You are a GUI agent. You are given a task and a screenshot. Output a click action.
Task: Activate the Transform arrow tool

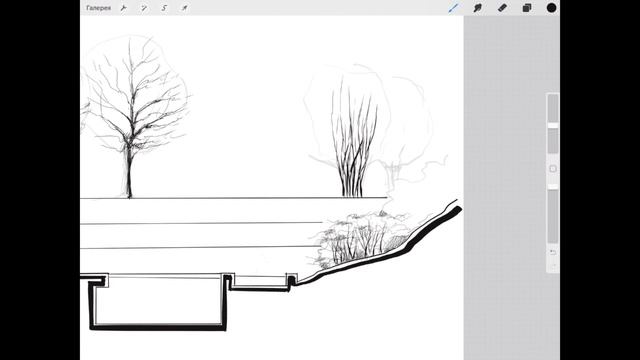tap(184, 8)
